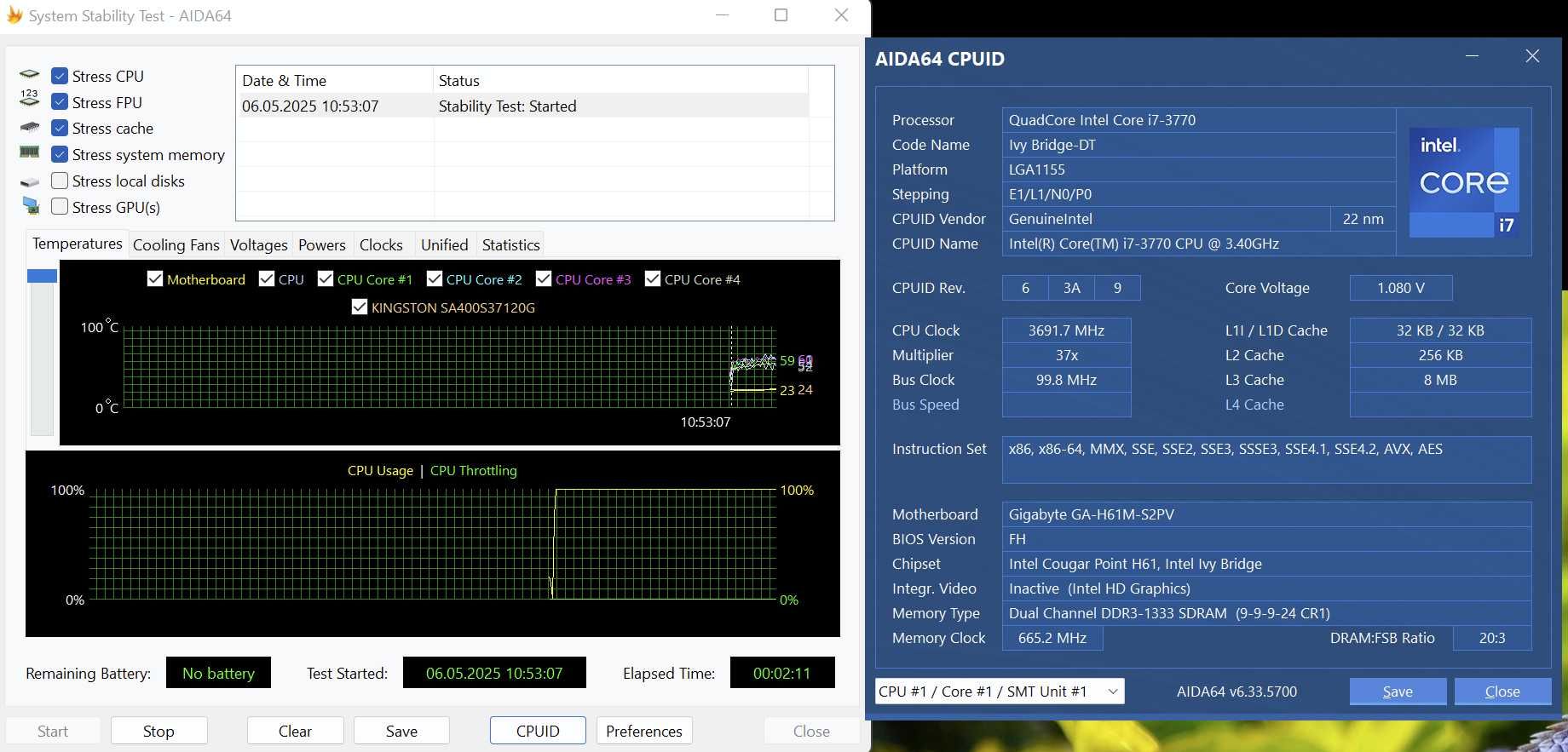Uncheck the Stress CPU checkbox
This screenshot has width=1568, height=752.
[x=60, y=76]
